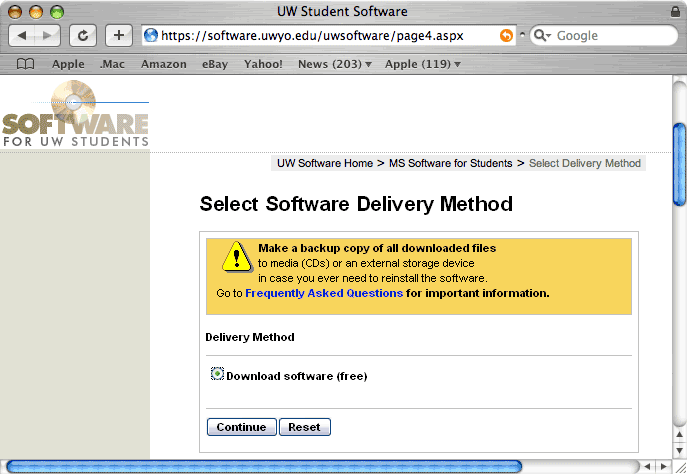Click the Reset button
Viewport: 687px width, 474px height.
[305, 427]
